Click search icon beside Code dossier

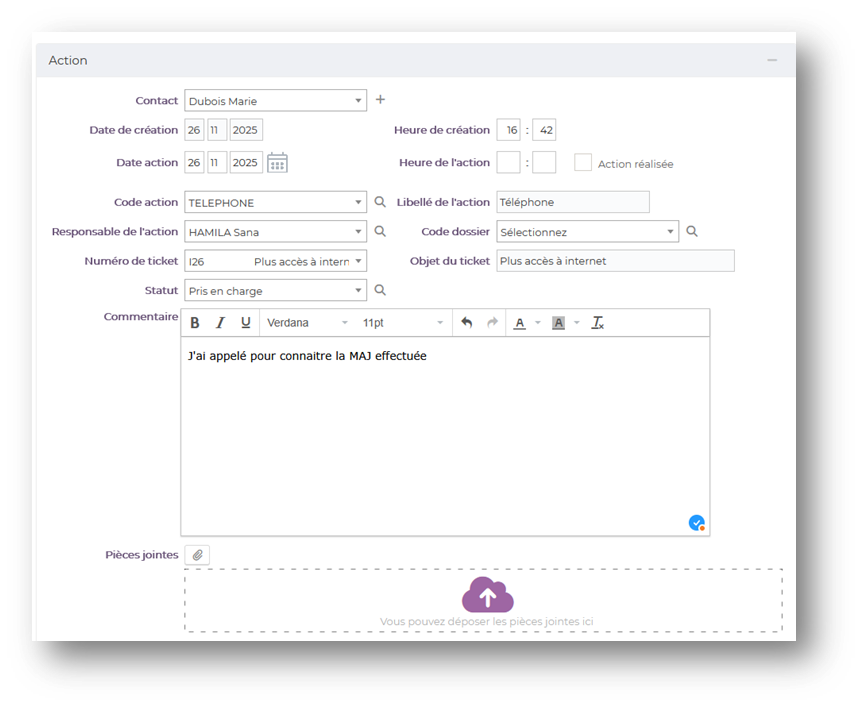point(691,232)
